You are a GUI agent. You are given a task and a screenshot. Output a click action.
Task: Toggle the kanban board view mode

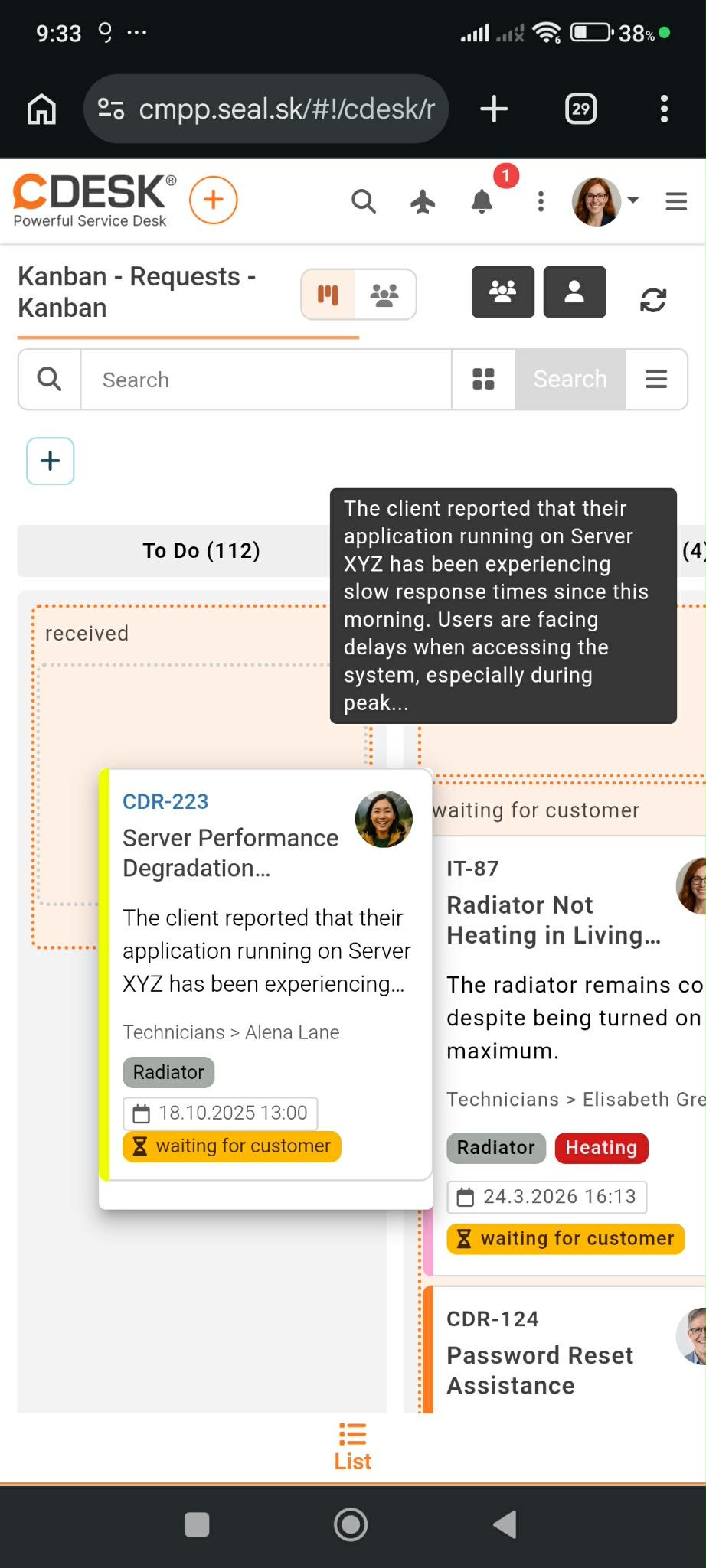coord(328,295)
